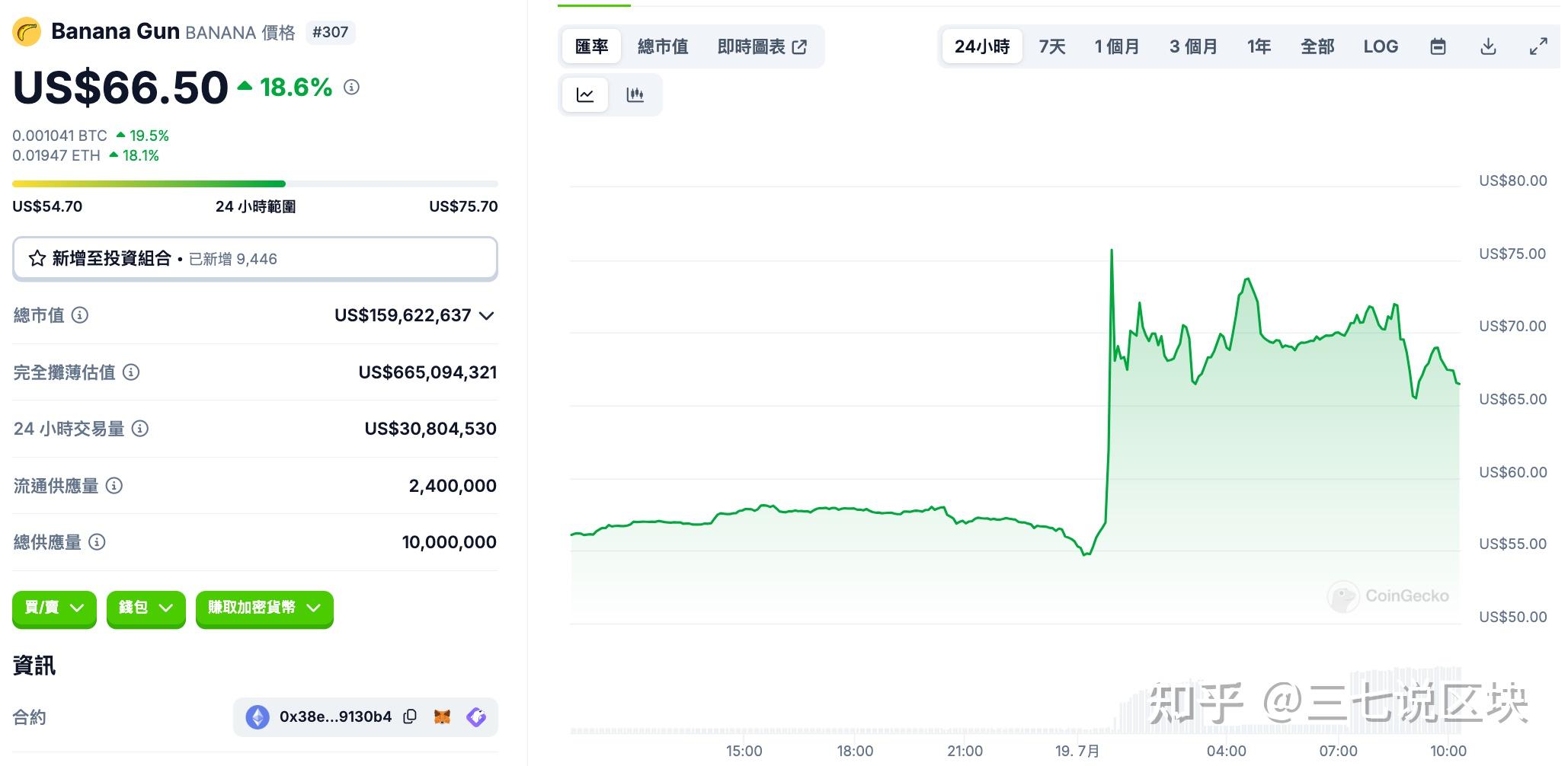1568x766 pixels.
Task: Download the chart as an image
Action: [x=1487, y=46]
